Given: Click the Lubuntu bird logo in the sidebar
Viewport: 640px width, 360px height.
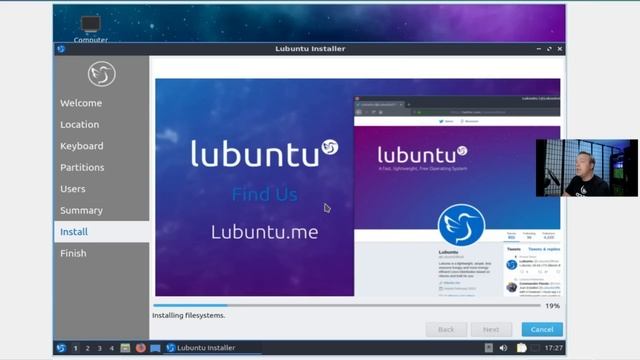Looking at the screenshot, I should pos(102,74).
